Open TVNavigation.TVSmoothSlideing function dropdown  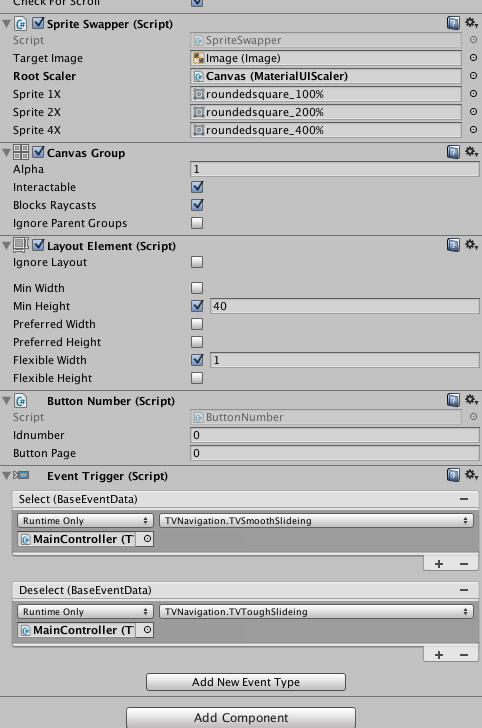click(316, 520)
